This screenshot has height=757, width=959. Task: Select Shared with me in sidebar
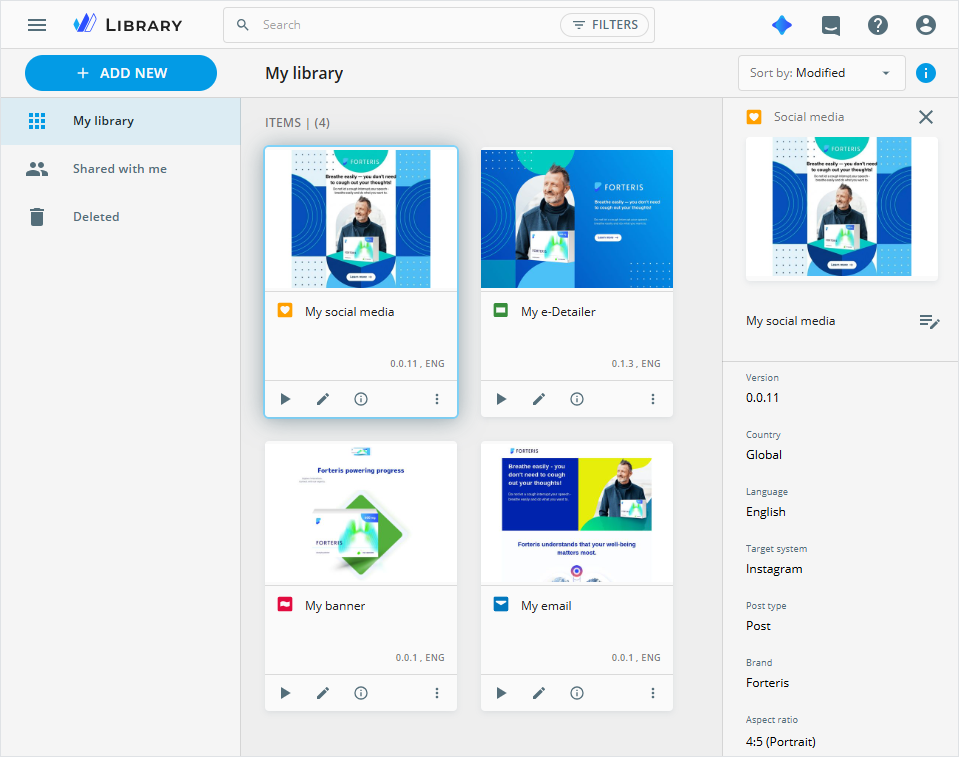click(x=120, y=169)
